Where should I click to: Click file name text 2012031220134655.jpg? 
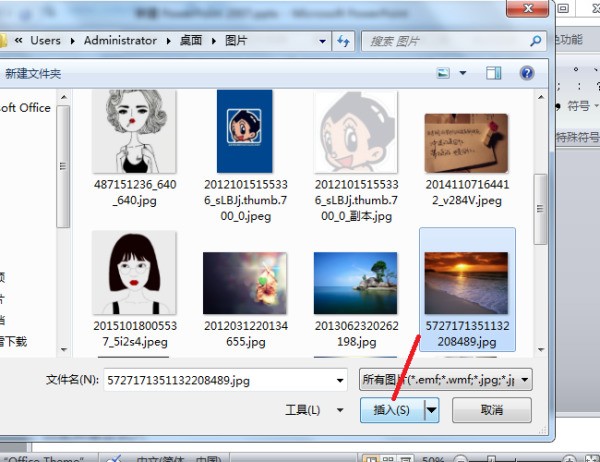pyautogui.click(x=246, y=333)
